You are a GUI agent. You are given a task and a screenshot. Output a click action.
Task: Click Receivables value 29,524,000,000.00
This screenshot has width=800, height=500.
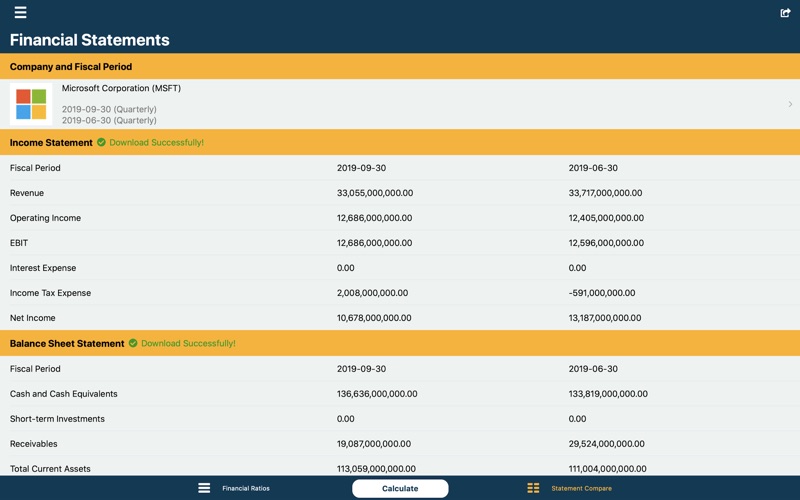click(607, 444)
